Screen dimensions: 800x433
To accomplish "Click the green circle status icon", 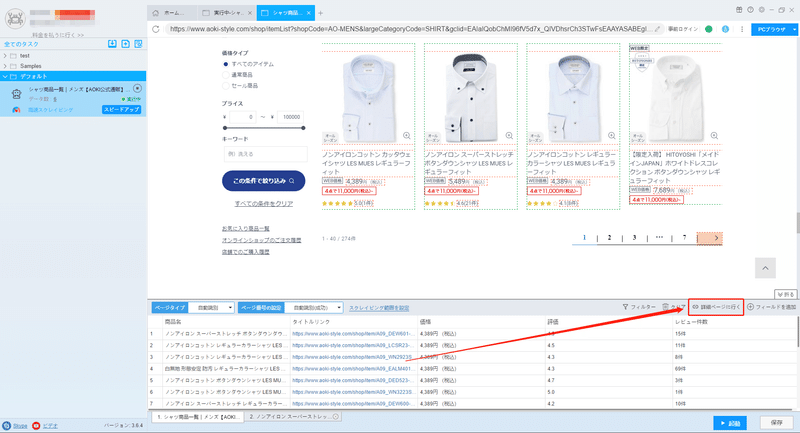I will (709, 29).
